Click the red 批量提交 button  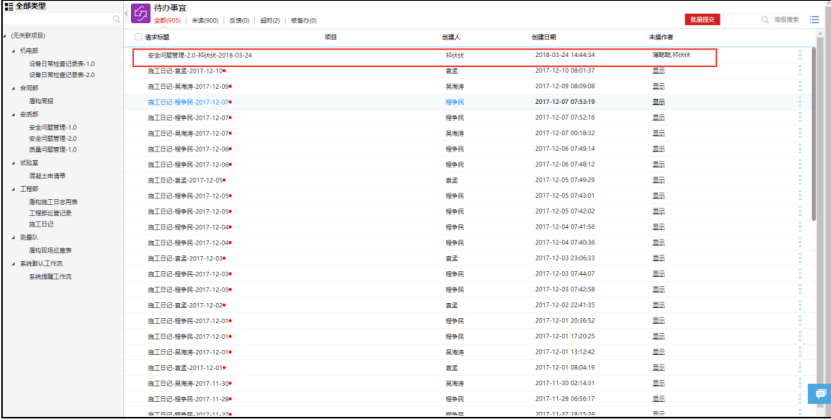tap(702, 20)
